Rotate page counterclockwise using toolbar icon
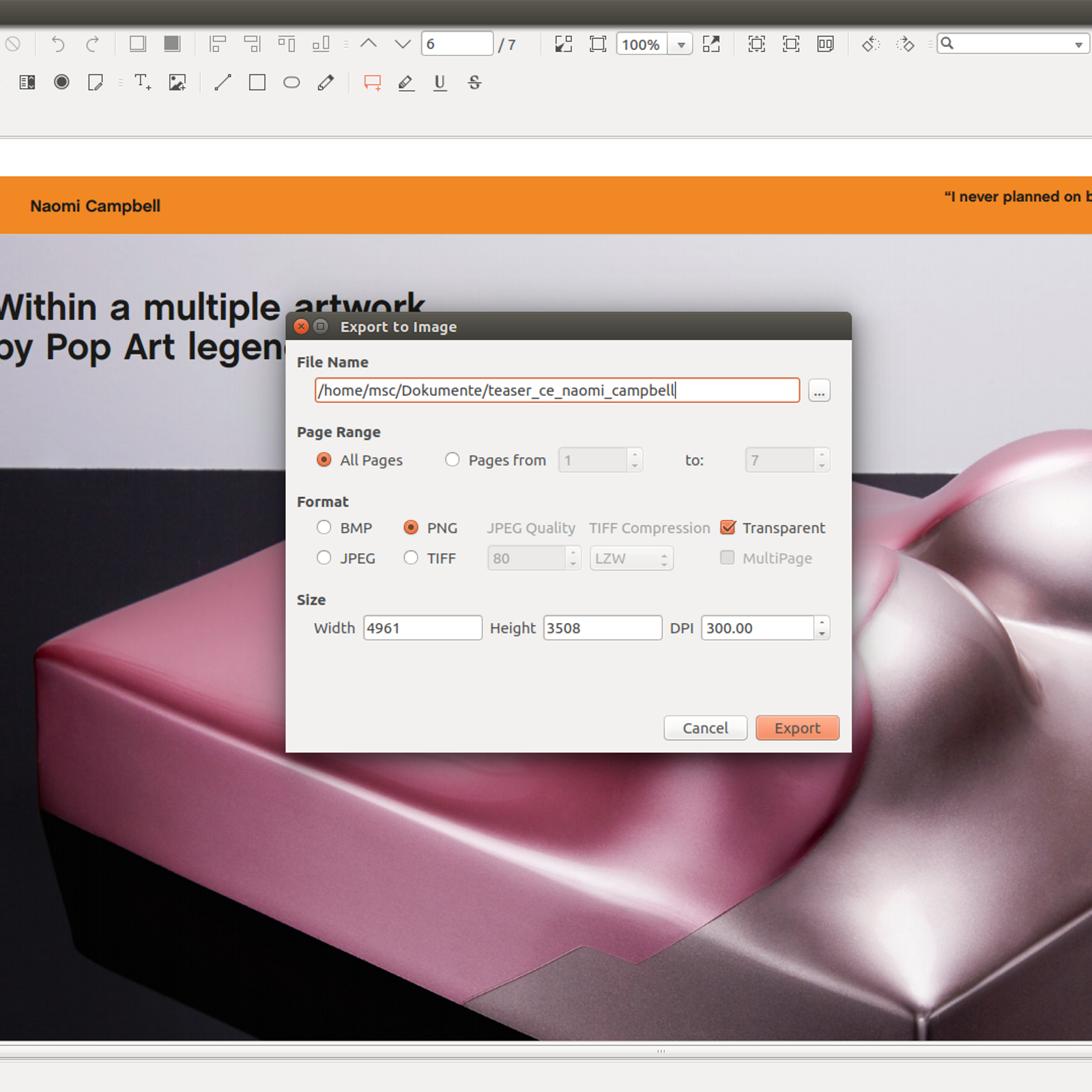Image resolution: width=1092 pixels, height=1092 pixels. [871, 44]
